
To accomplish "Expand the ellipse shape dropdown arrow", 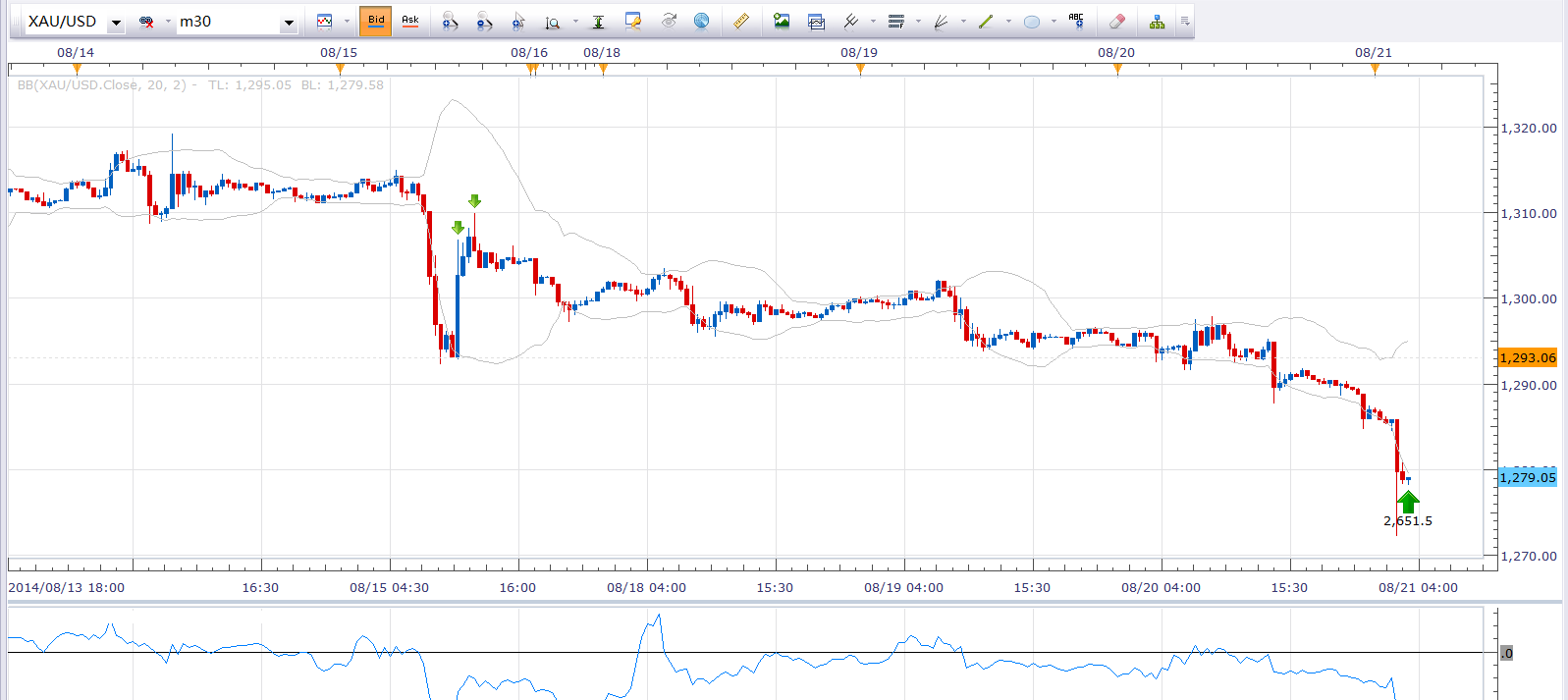I will pos(1054,22).
